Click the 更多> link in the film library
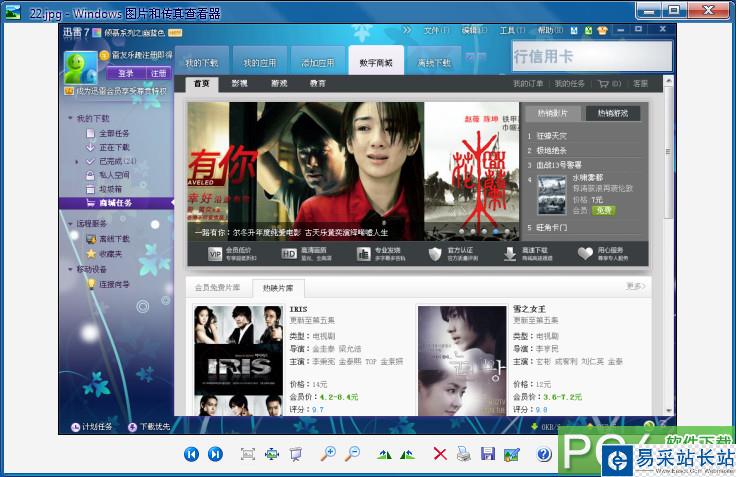The image size is (736, 477). pyautogui.click(x=636, y=286)
